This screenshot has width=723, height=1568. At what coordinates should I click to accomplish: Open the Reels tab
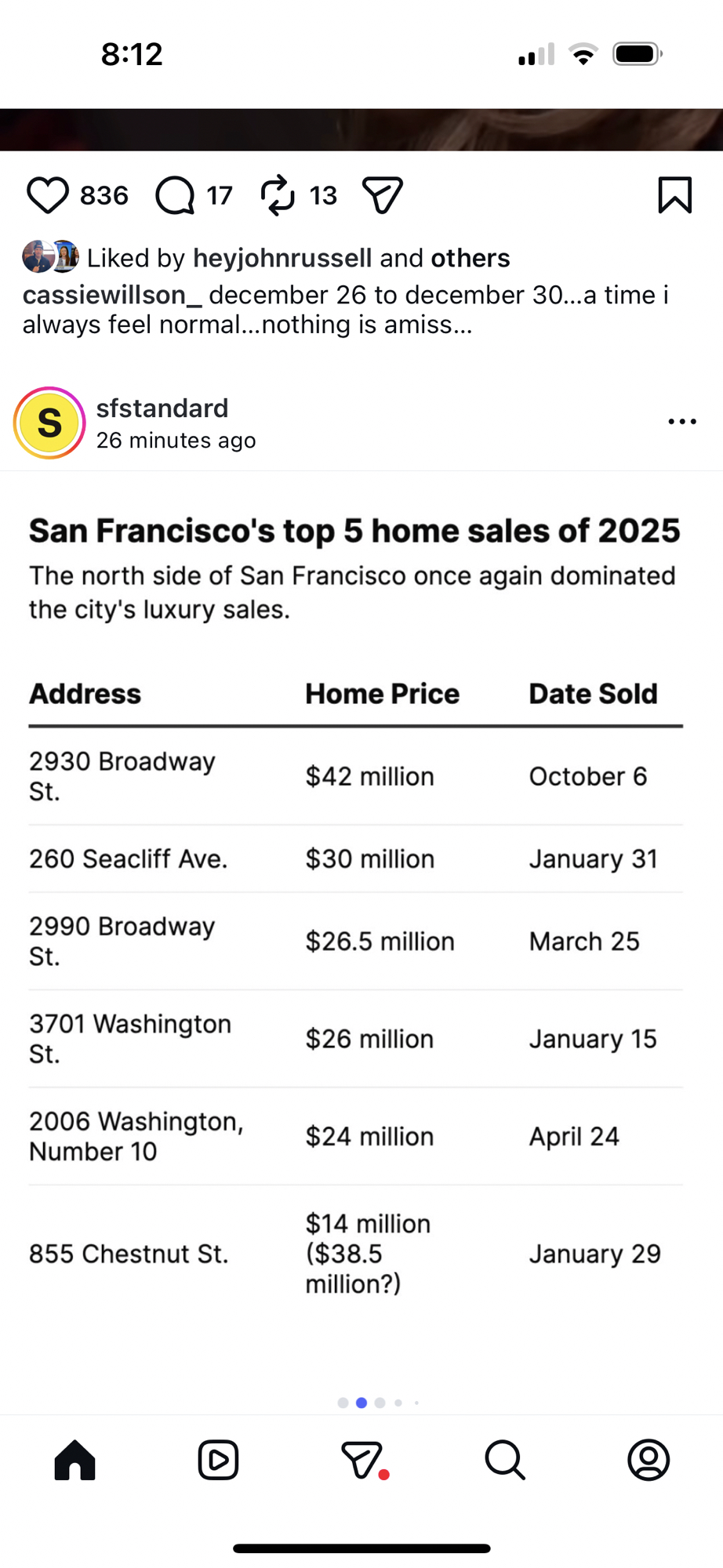click(218, 1460)
